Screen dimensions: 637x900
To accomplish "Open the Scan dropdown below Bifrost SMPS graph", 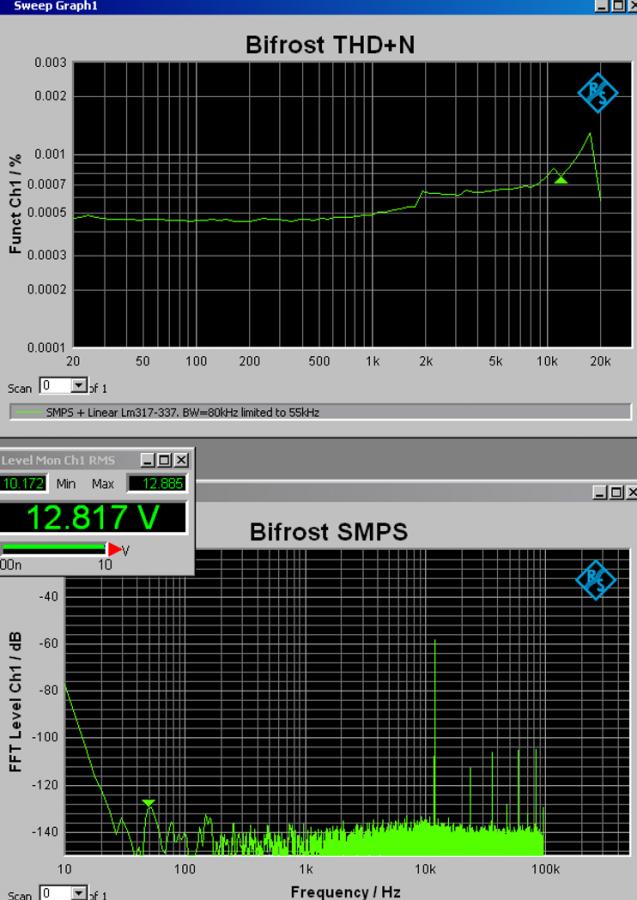I will coord(79,893).
